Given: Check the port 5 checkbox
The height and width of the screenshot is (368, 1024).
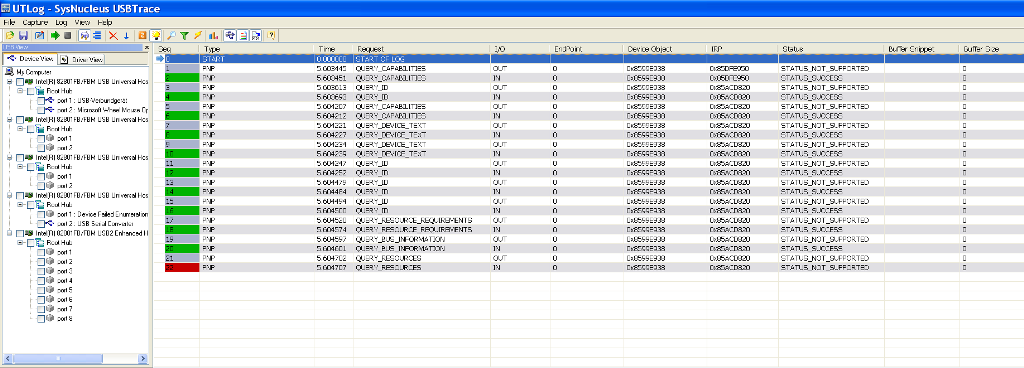Looking at the screenshot, I should click(x=40, y=290).
